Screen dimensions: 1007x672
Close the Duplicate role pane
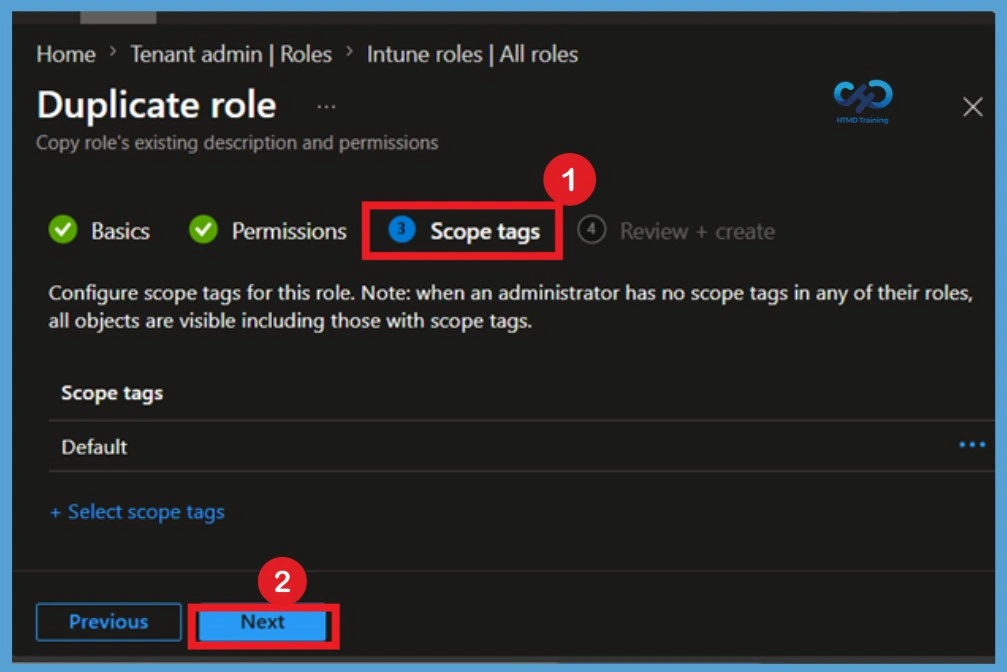pyautogui.click(x=972, y=107)
